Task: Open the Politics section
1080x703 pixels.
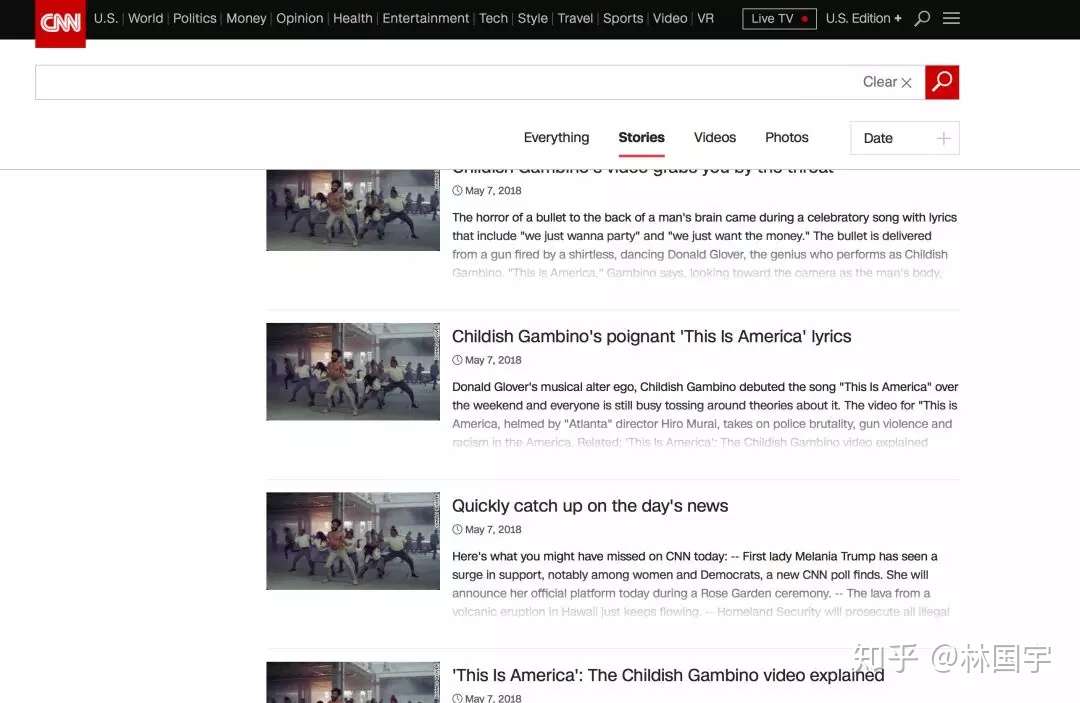Action: click(194, 19)
